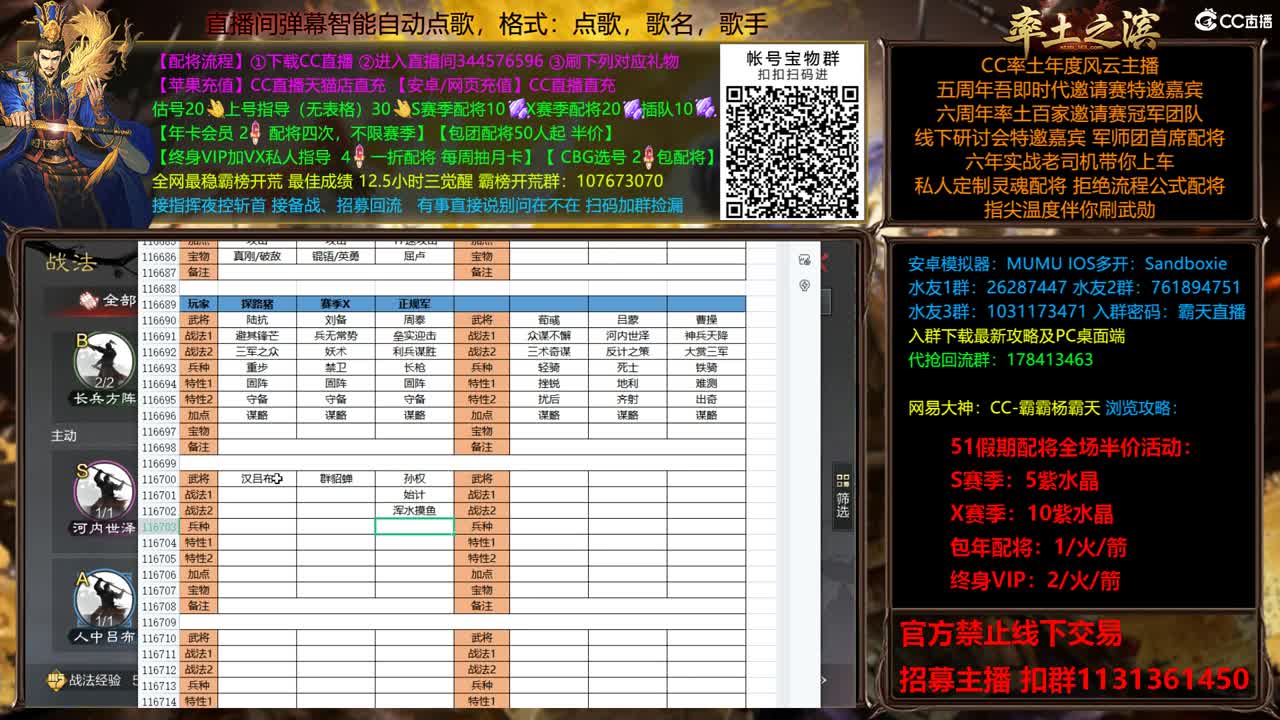
Task: Select the cell containing 屈卢
Action: point(414,256)
